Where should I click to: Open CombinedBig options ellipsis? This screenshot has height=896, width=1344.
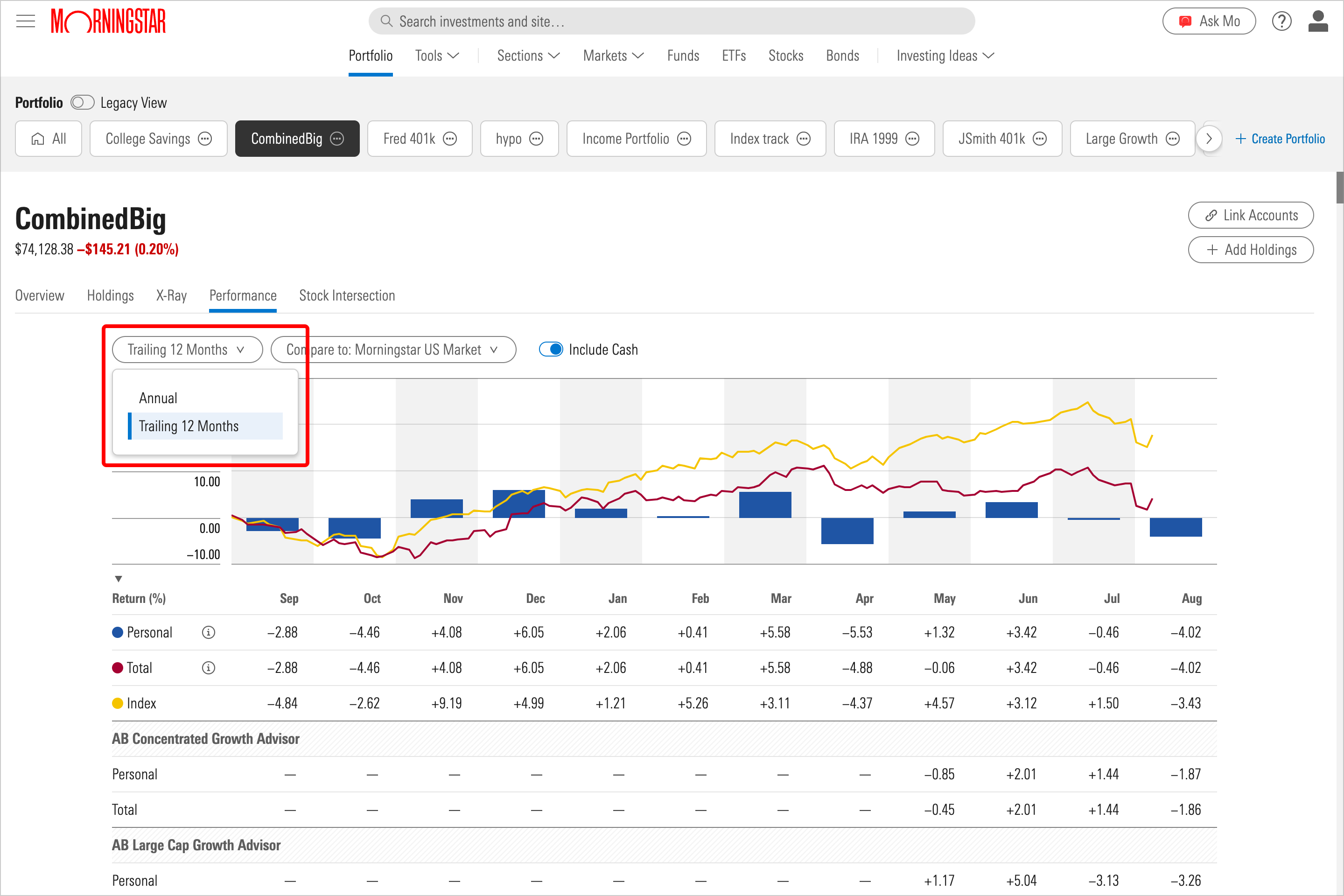(337, 139)
